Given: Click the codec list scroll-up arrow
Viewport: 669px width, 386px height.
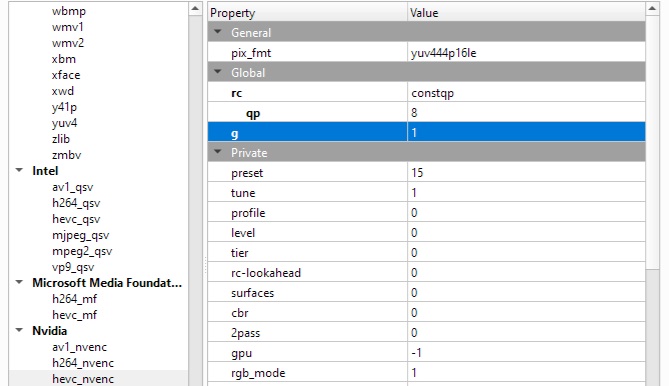Looking at the screenshot, I should [195, 9].
